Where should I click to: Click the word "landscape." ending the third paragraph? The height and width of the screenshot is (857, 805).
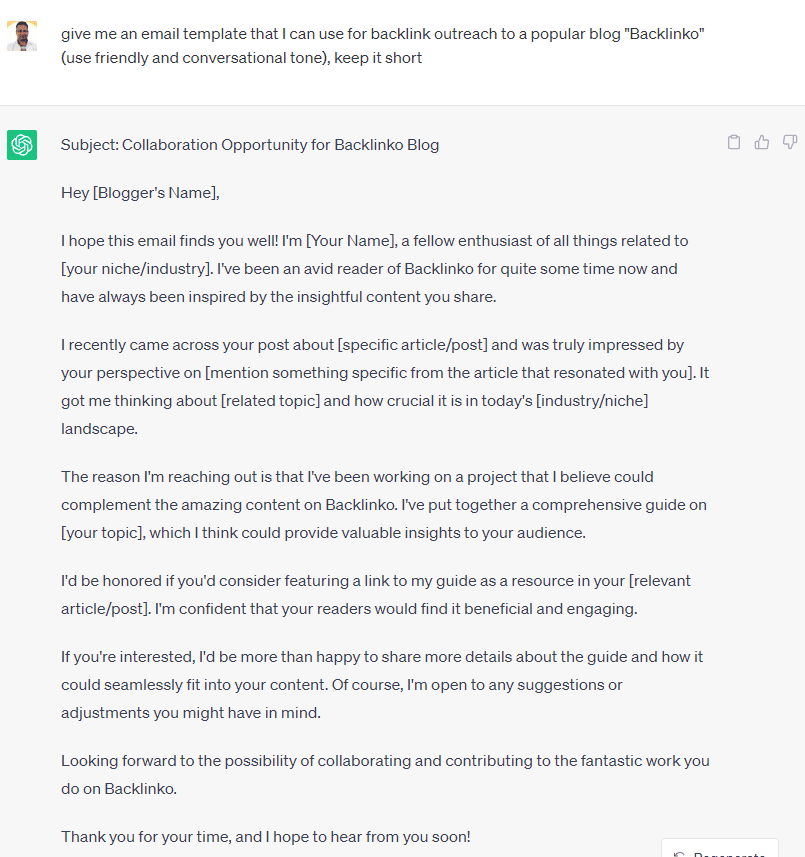tap(100, 429)
